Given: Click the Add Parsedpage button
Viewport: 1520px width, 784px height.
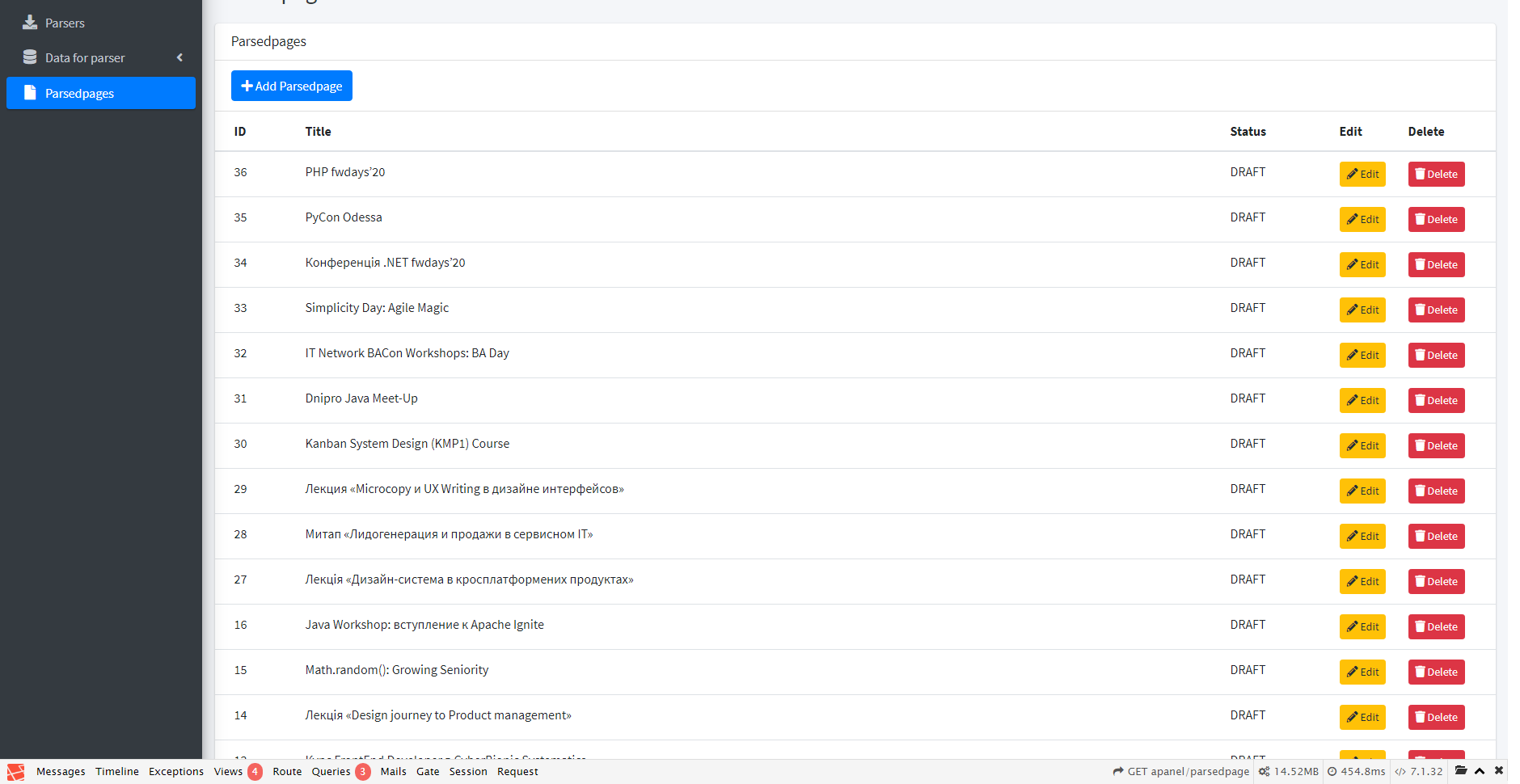Looking at the screenshot, I should coord(292,86).
